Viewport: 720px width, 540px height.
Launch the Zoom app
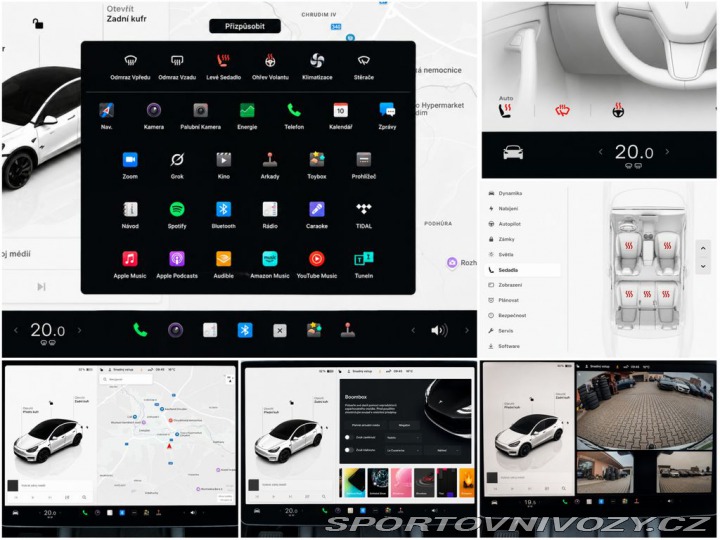130,160
